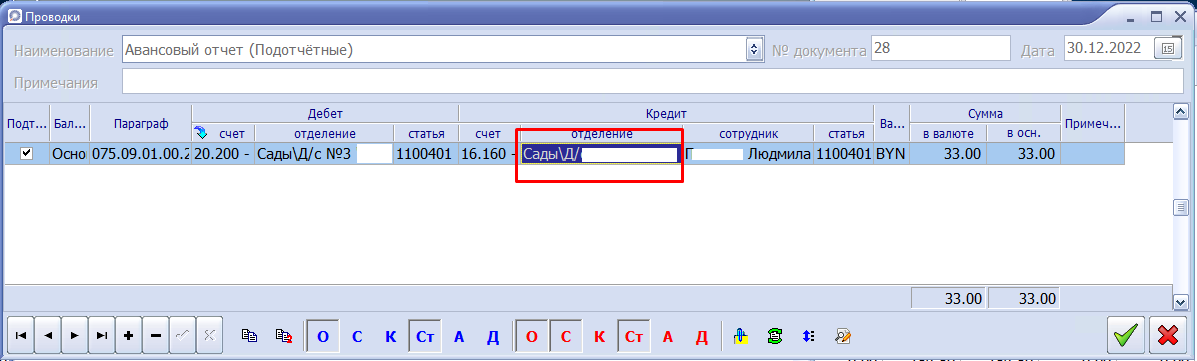Uncheck the Подтв. checkbox in the row
Viewport: 1197px width, 361px height.
27,153
